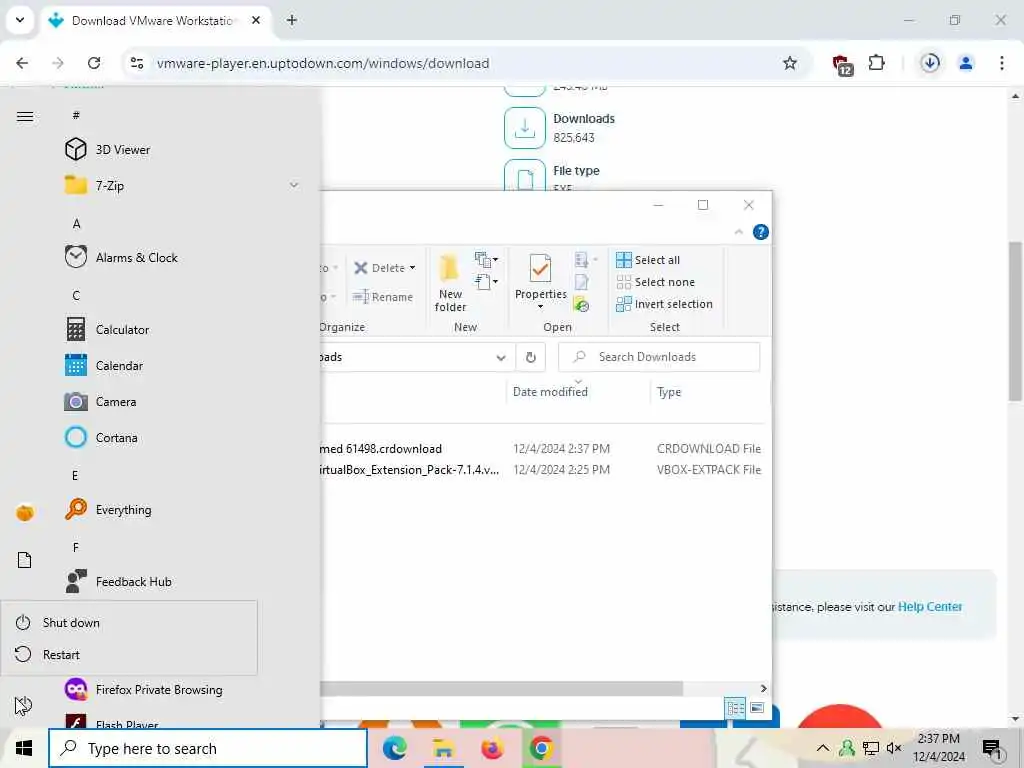Open the user account pumpkin avatar

coord(25,513)
